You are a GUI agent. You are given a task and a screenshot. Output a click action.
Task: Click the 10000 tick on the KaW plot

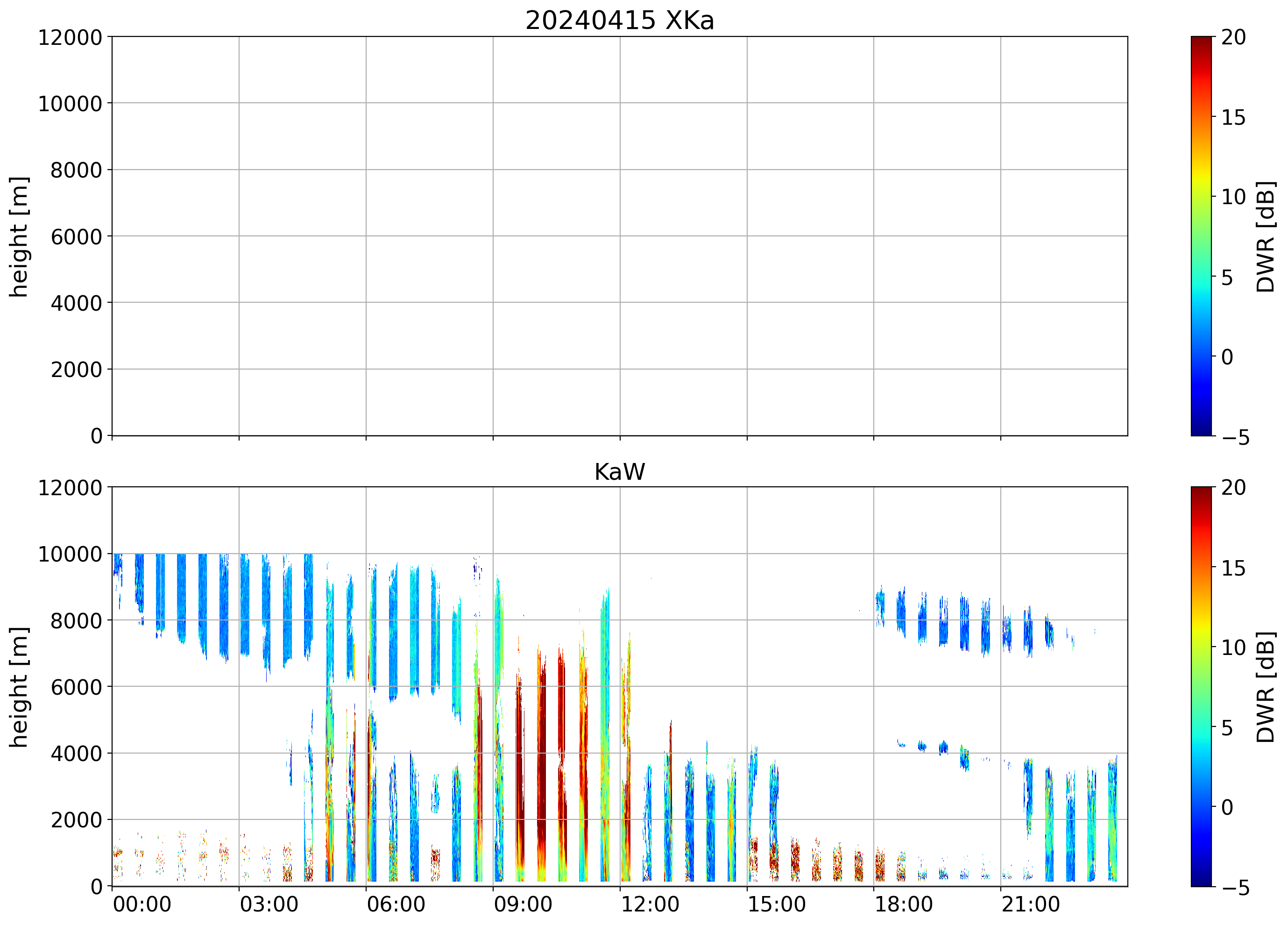(x=70, y=554)
